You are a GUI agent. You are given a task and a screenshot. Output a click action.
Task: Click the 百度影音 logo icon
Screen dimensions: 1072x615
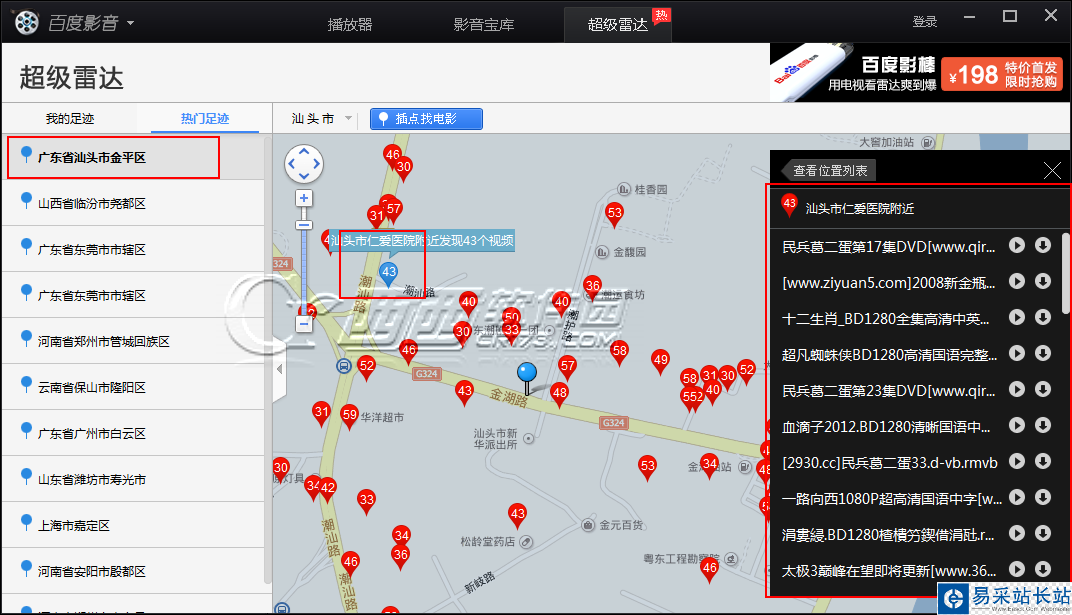[x=27, y=23]
